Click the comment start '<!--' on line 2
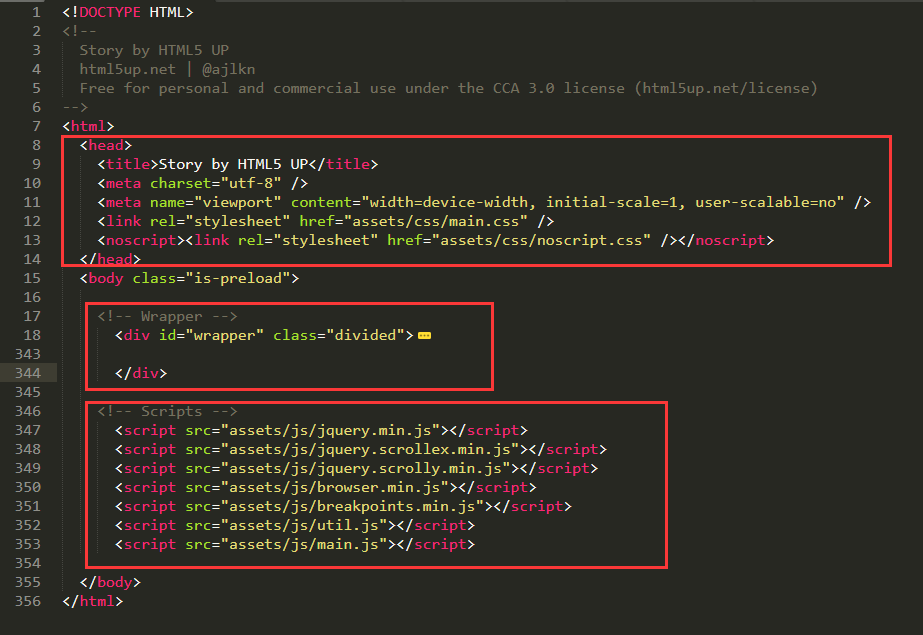The width and height of the screenshot is (923, 635). [79, 31]
